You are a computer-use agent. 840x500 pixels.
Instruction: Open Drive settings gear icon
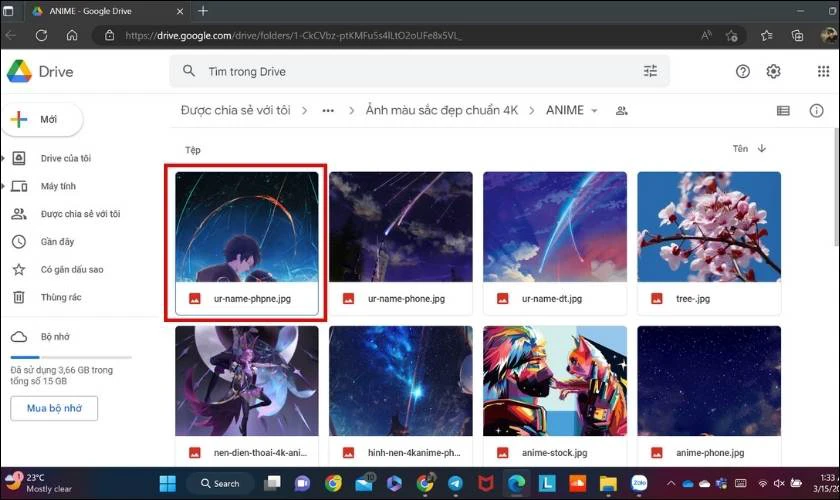pos(773,71)
